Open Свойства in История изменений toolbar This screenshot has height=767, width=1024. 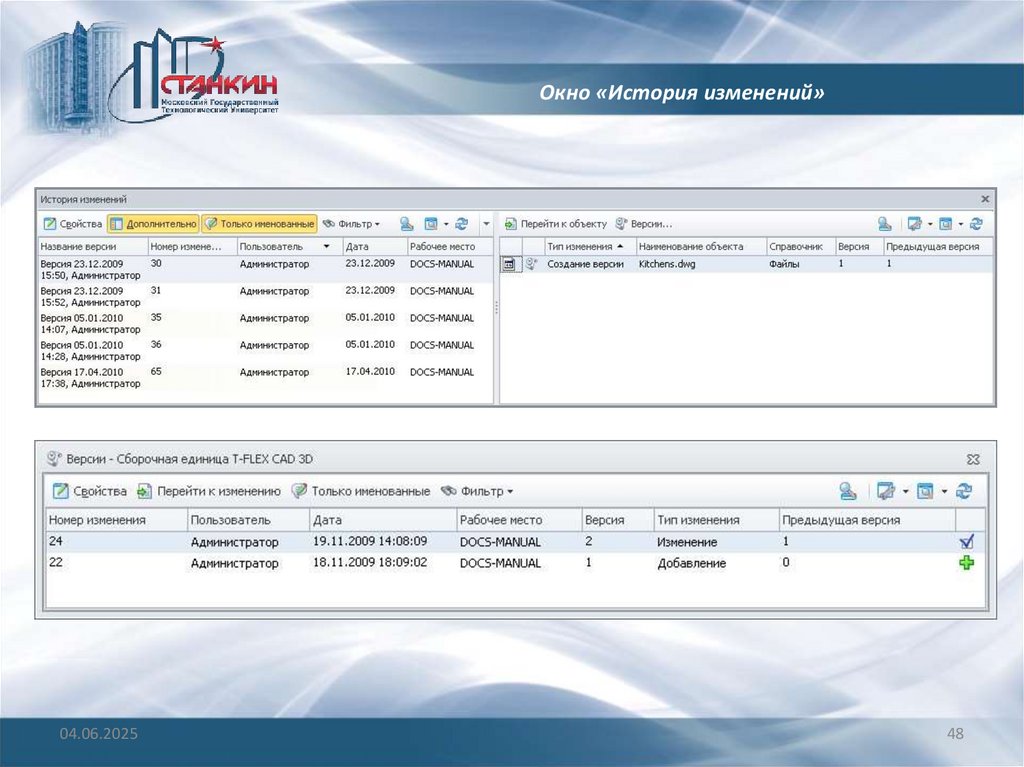pos(72,224)
